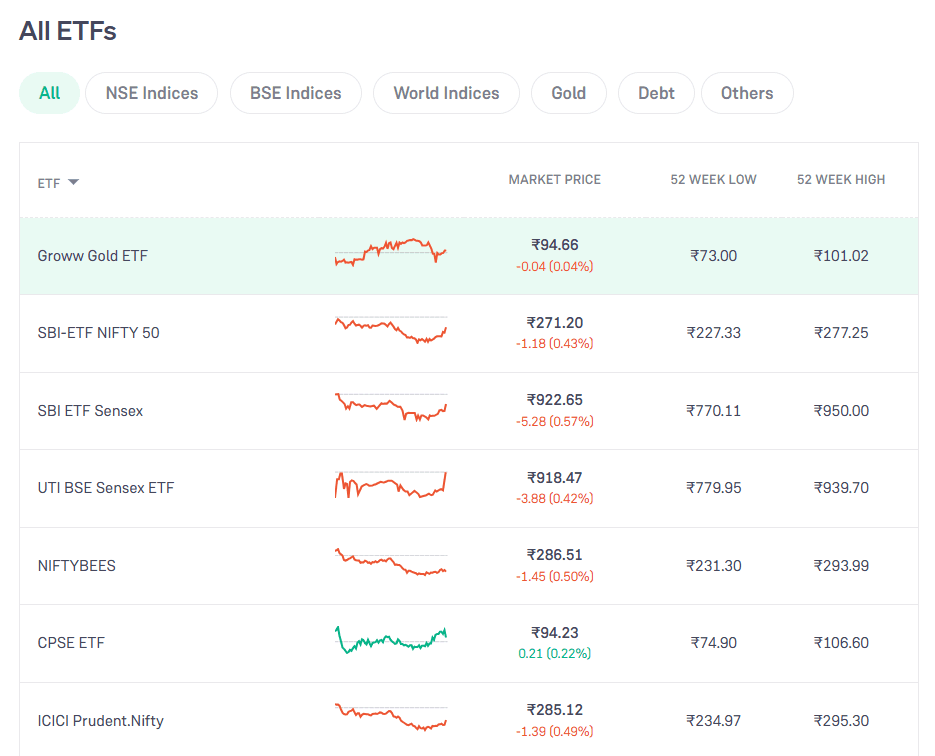
Task: Show only Debt ETFs
Action: click(656, 92)
